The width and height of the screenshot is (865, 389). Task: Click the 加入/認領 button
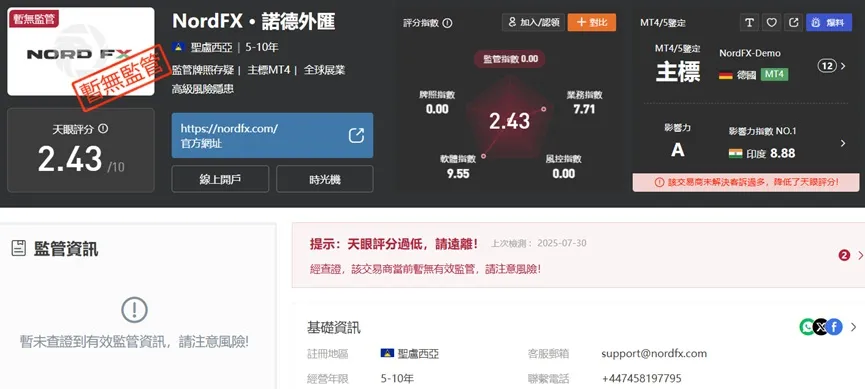click(533, 23)
